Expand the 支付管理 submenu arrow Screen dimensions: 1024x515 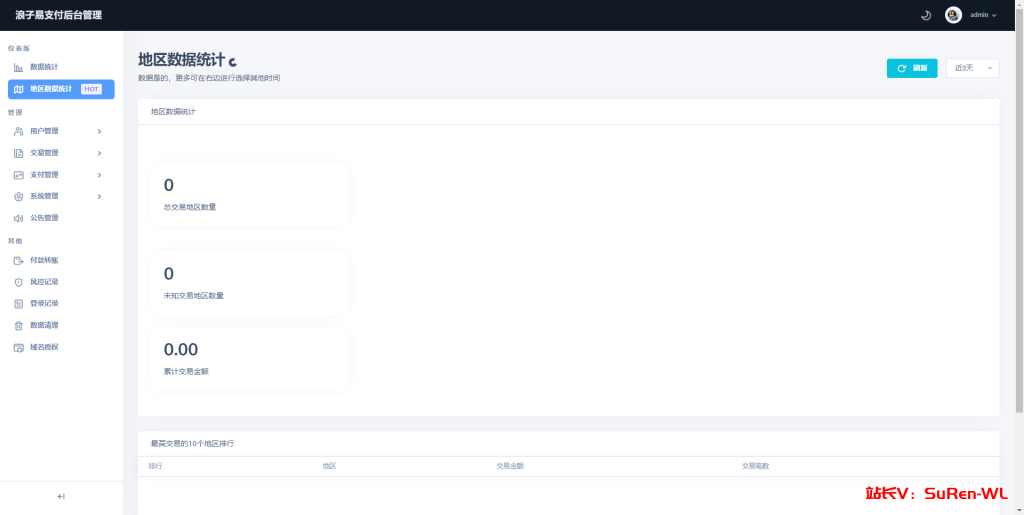point(99,175)
